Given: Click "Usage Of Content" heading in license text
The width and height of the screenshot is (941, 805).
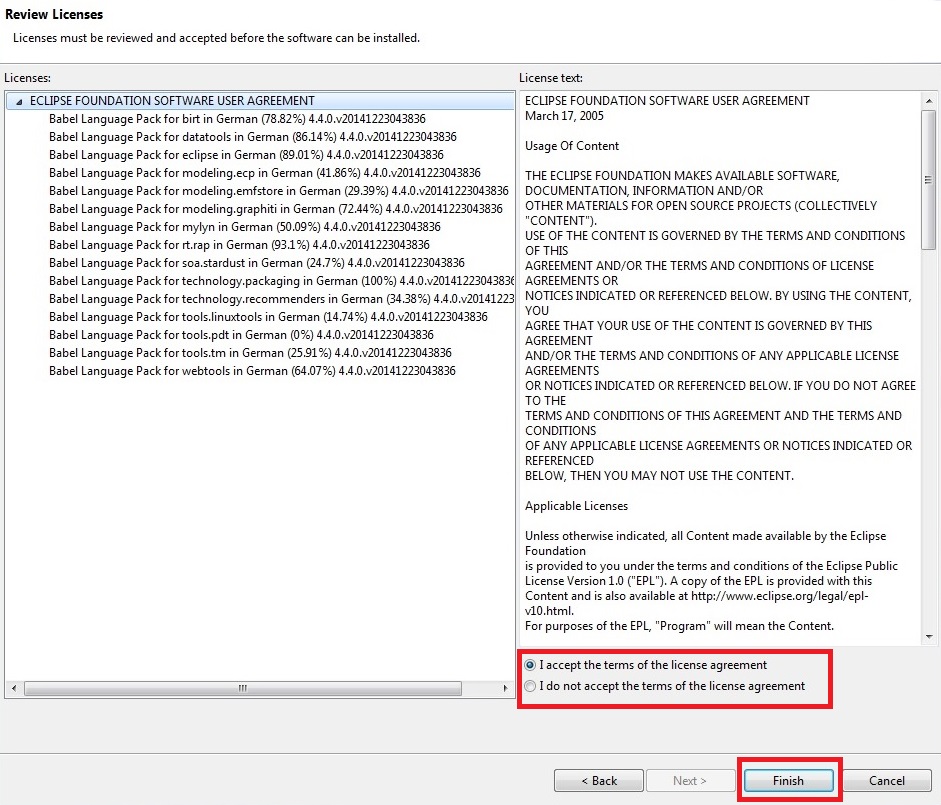Looking at the screenshot, I should [572, 146].
